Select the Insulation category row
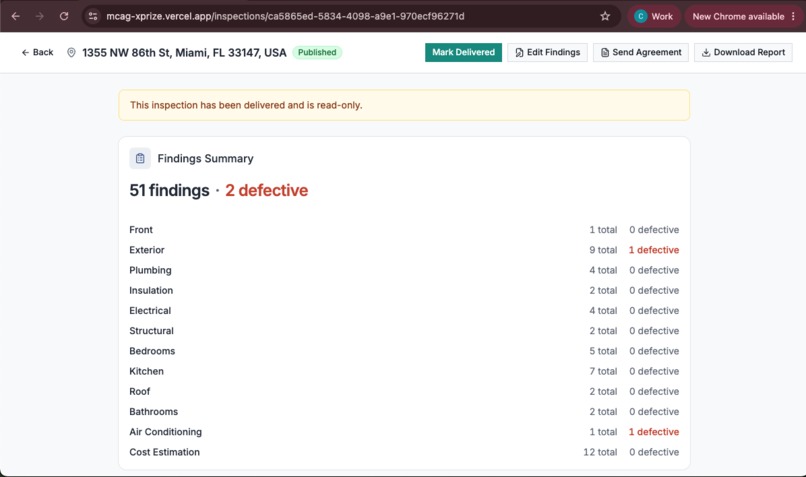This screenshot has width=806, height=477. coord(404,290)
